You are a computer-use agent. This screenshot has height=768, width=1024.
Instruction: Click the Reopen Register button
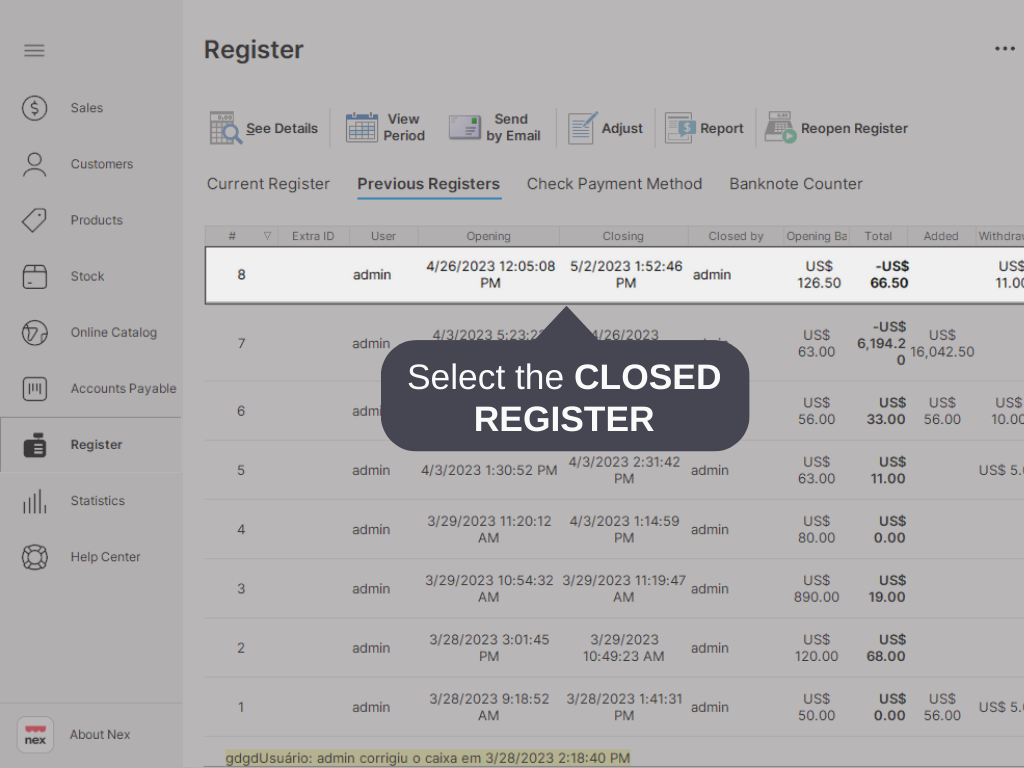[836, 127]
